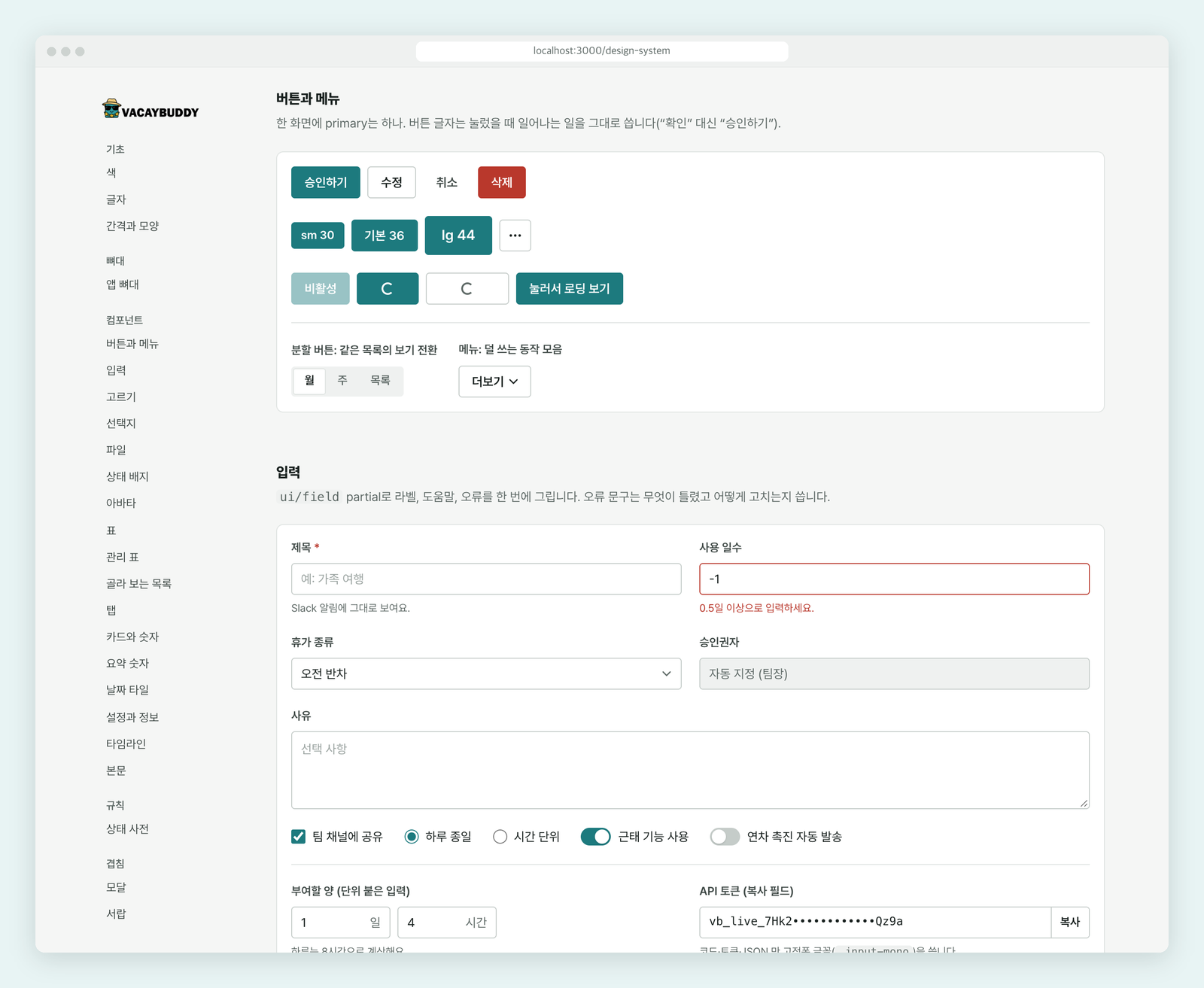This screenshot has width=1204, height=988.
Task: Click the browser address bar localhost:3000/design-system
Action: (x=602, y=51)
